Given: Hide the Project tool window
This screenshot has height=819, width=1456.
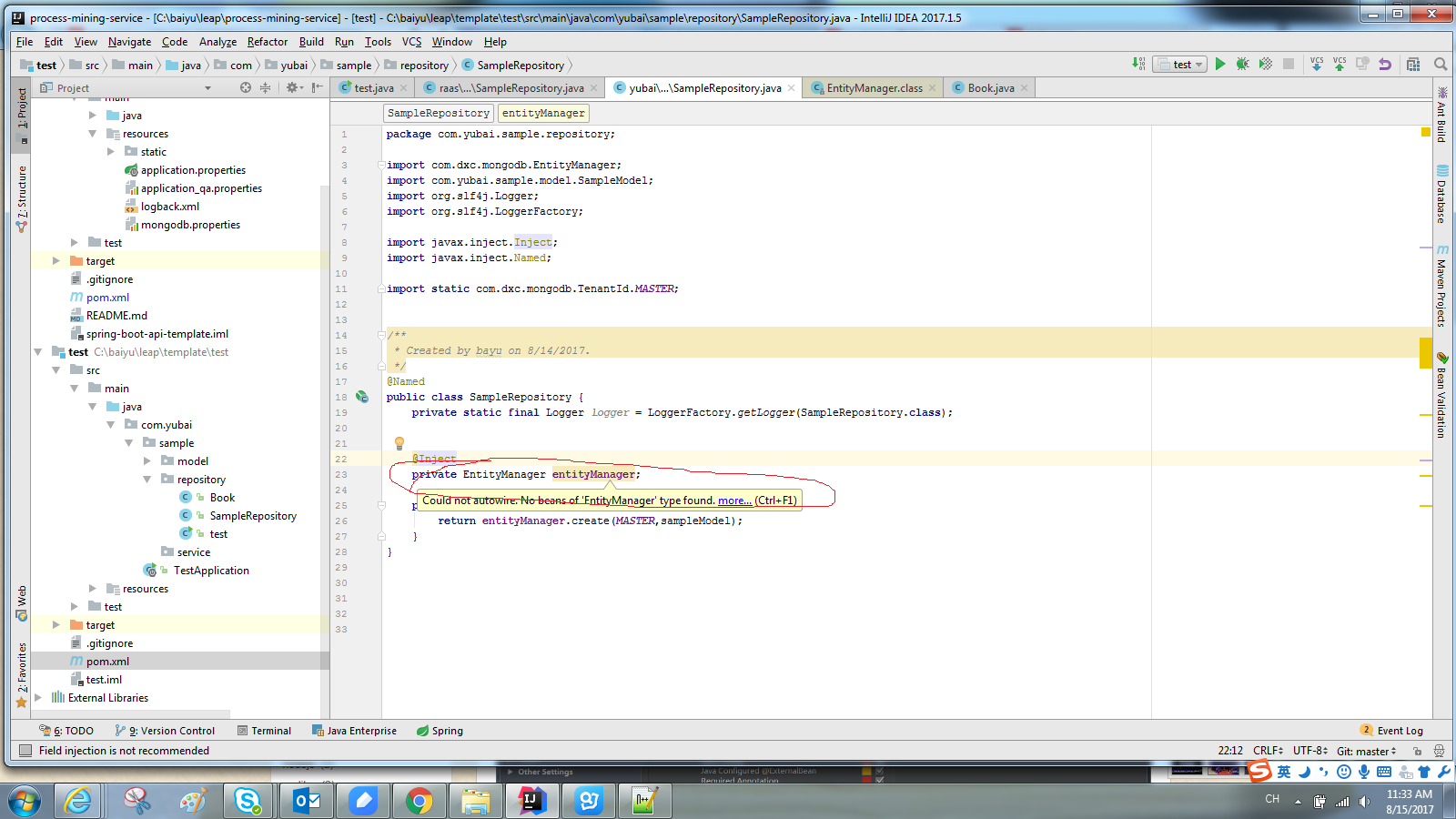Looking at the screenshot, I should coord(316,87).
